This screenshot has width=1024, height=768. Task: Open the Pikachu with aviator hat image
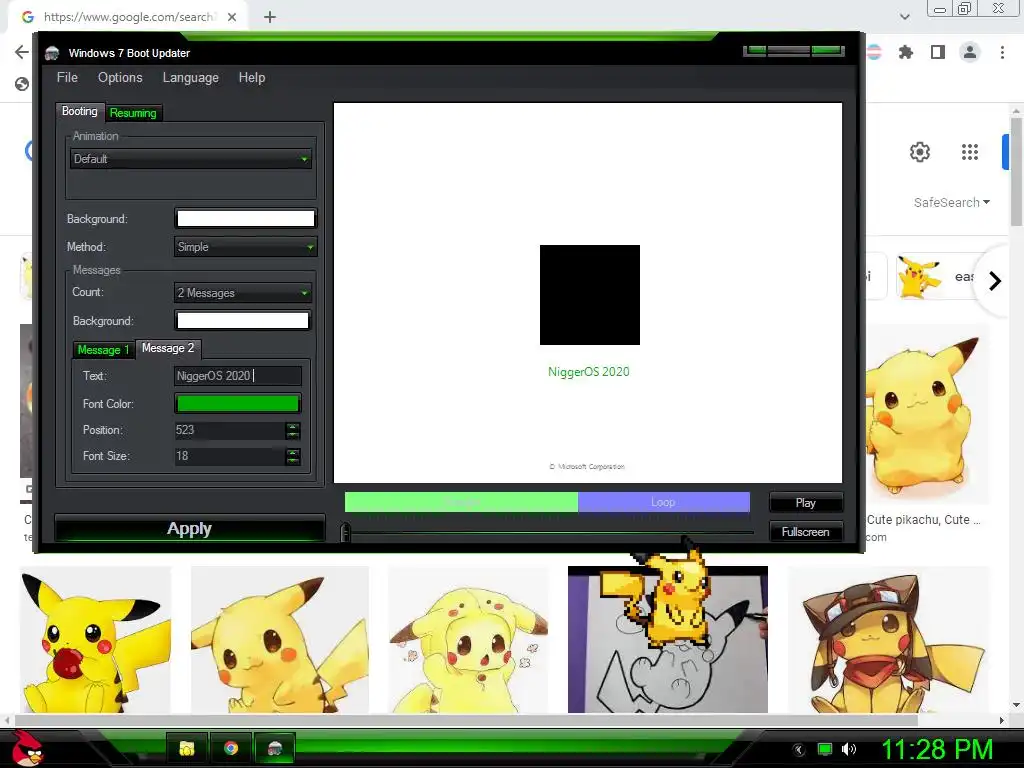pyautogui.click(x=889, y=639)
